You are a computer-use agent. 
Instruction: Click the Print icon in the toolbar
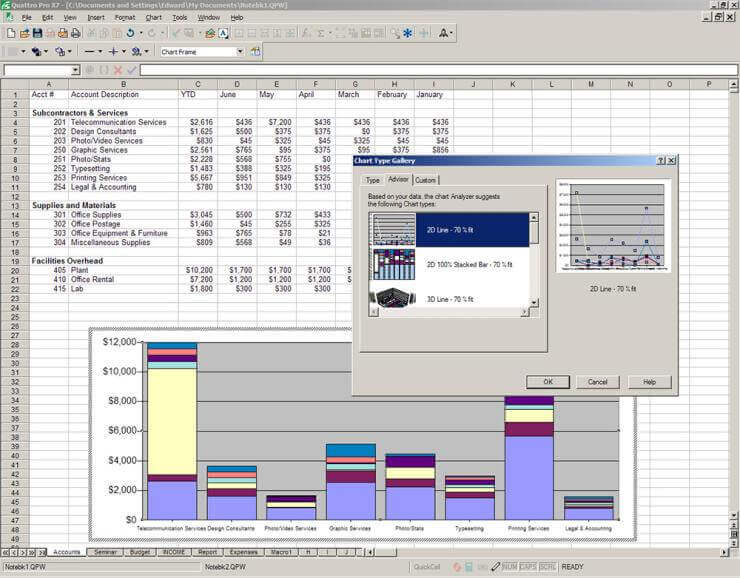(76, 33)
